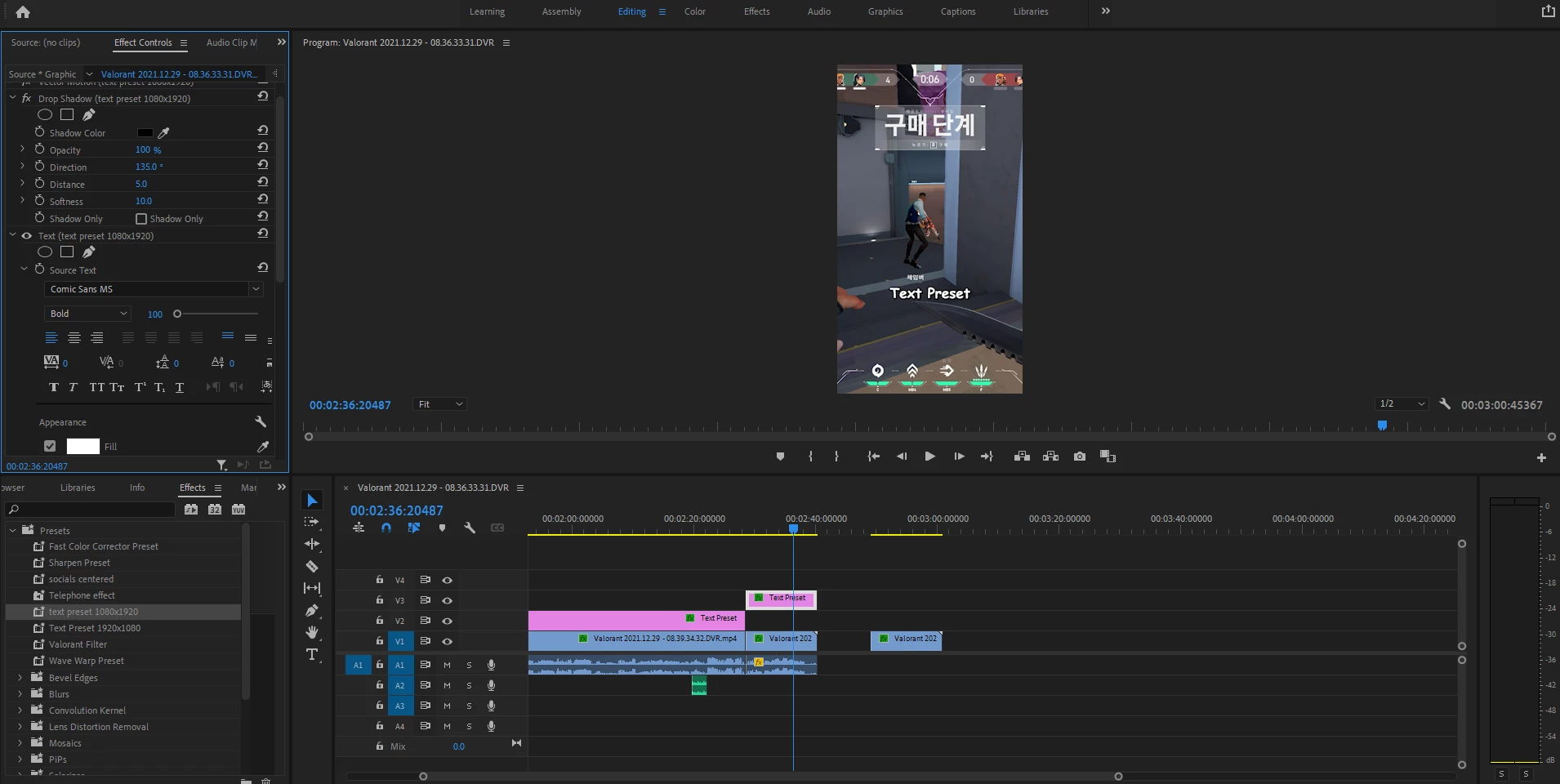Expand the Direction parameter
1560x784 pixels.
pyautogui.click(x=22, y=167)
